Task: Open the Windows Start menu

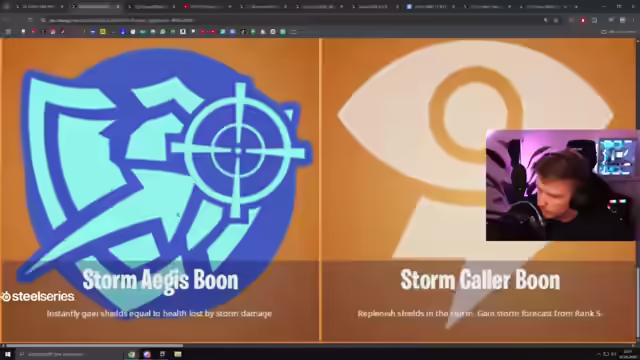Action: tap(7, 354)
